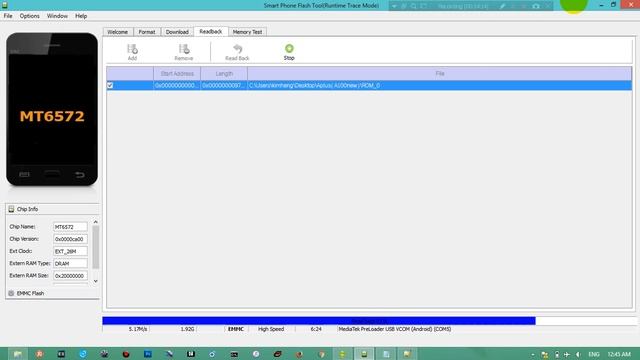Click the 5.17M/s transfer speed status
Image resolution: width=640 pixels, height=360 pixels.
click(138, 329)
